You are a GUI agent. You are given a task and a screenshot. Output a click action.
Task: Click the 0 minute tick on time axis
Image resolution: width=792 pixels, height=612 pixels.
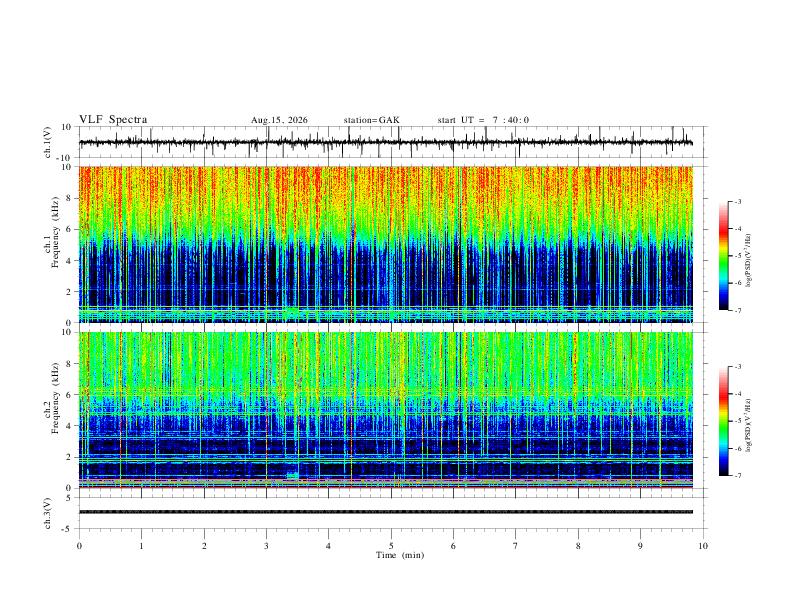(x=79, y=546)
